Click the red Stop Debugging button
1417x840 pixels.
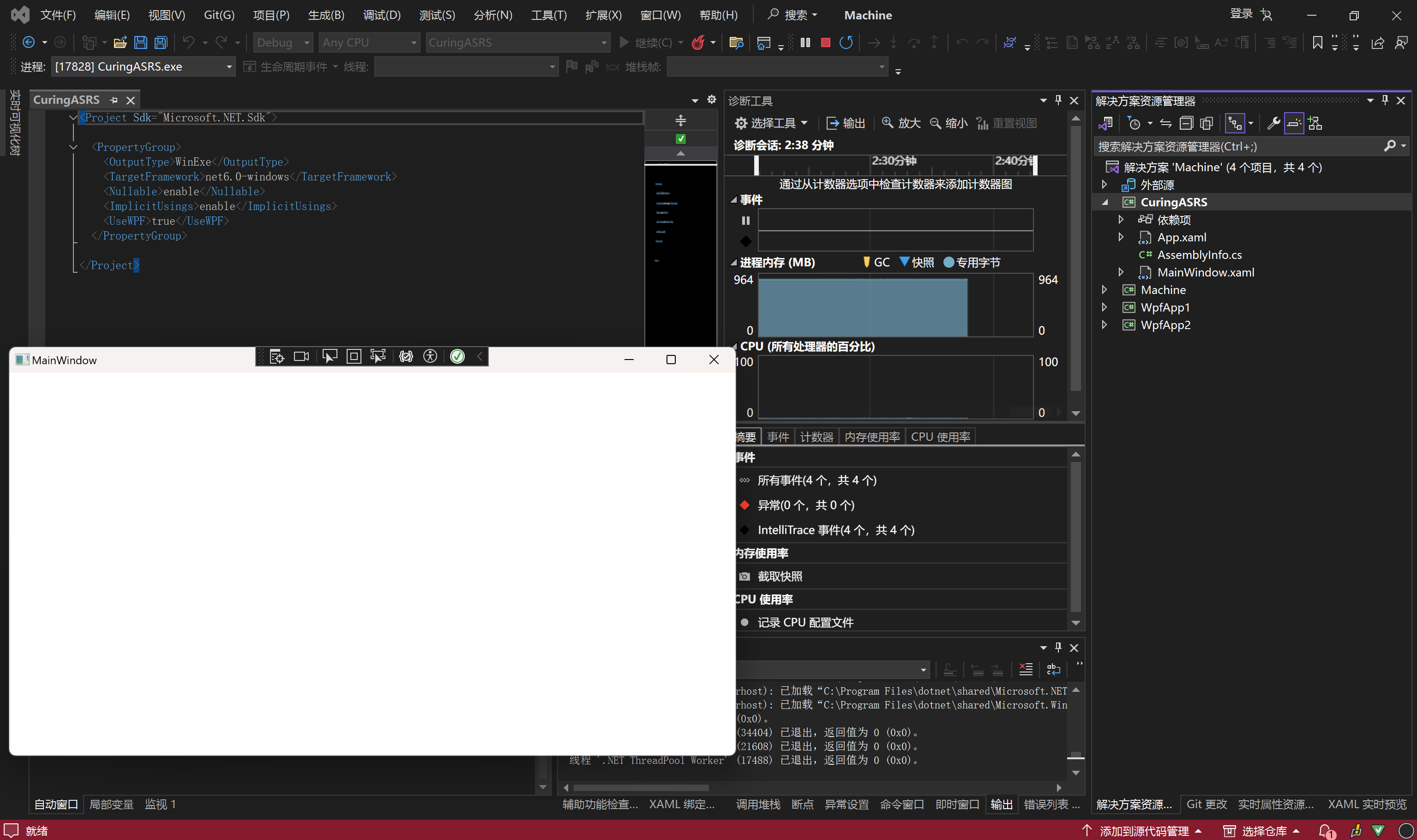click(x=825, y=42)
